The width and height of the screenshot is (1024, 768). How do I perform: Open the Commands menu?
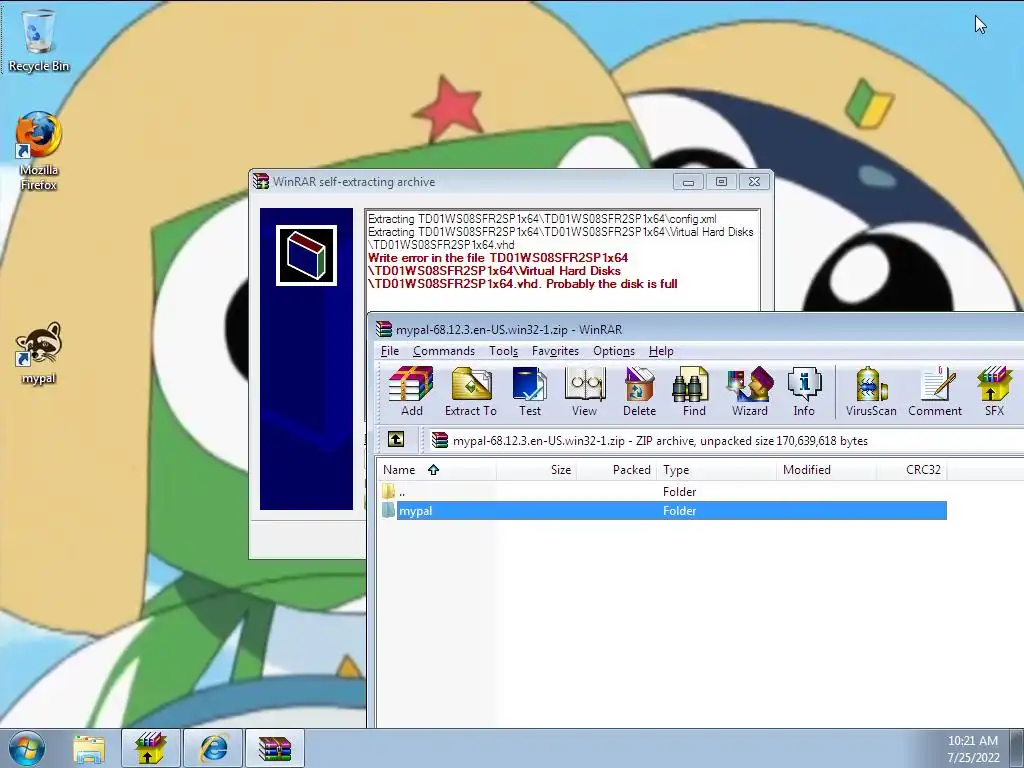pyautogui.click(x=443, y=351)
